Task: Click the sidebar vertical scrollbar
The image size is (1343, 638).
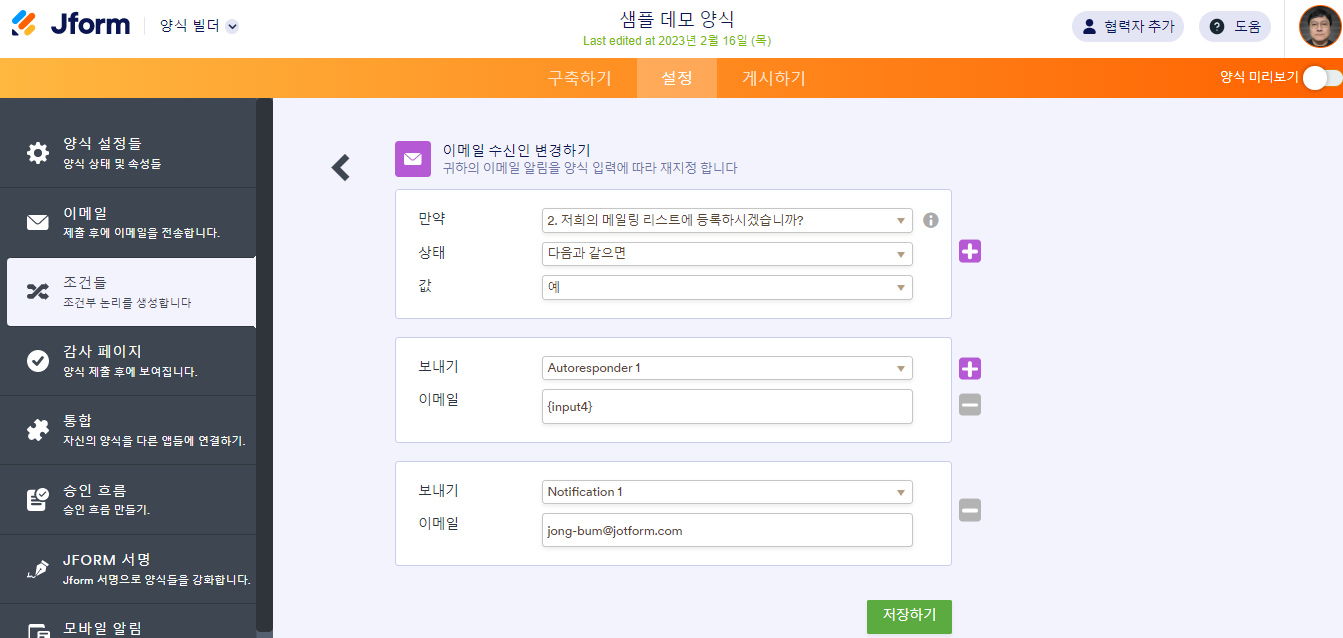Action: coord(264,364)
